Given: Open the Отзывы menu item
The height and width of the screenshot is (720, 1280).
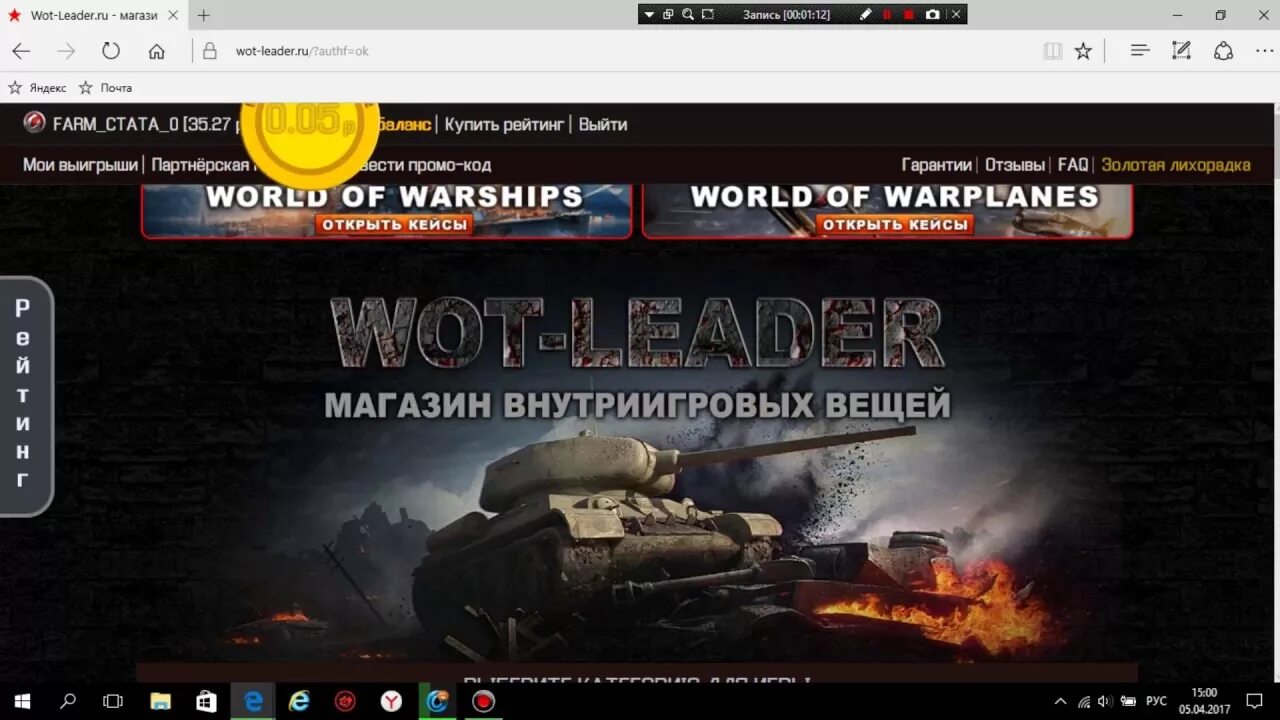Looking at the screenshot, I should (1015, 165).
